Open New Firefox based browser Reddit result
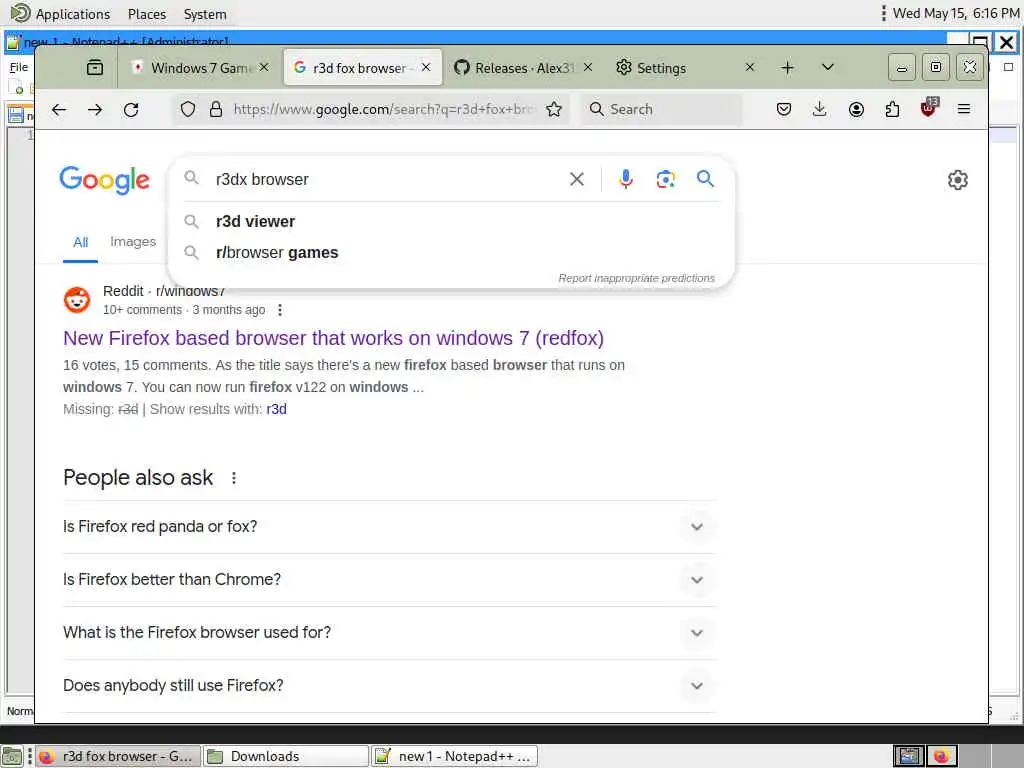1024x768 pixels. point(333,338)
